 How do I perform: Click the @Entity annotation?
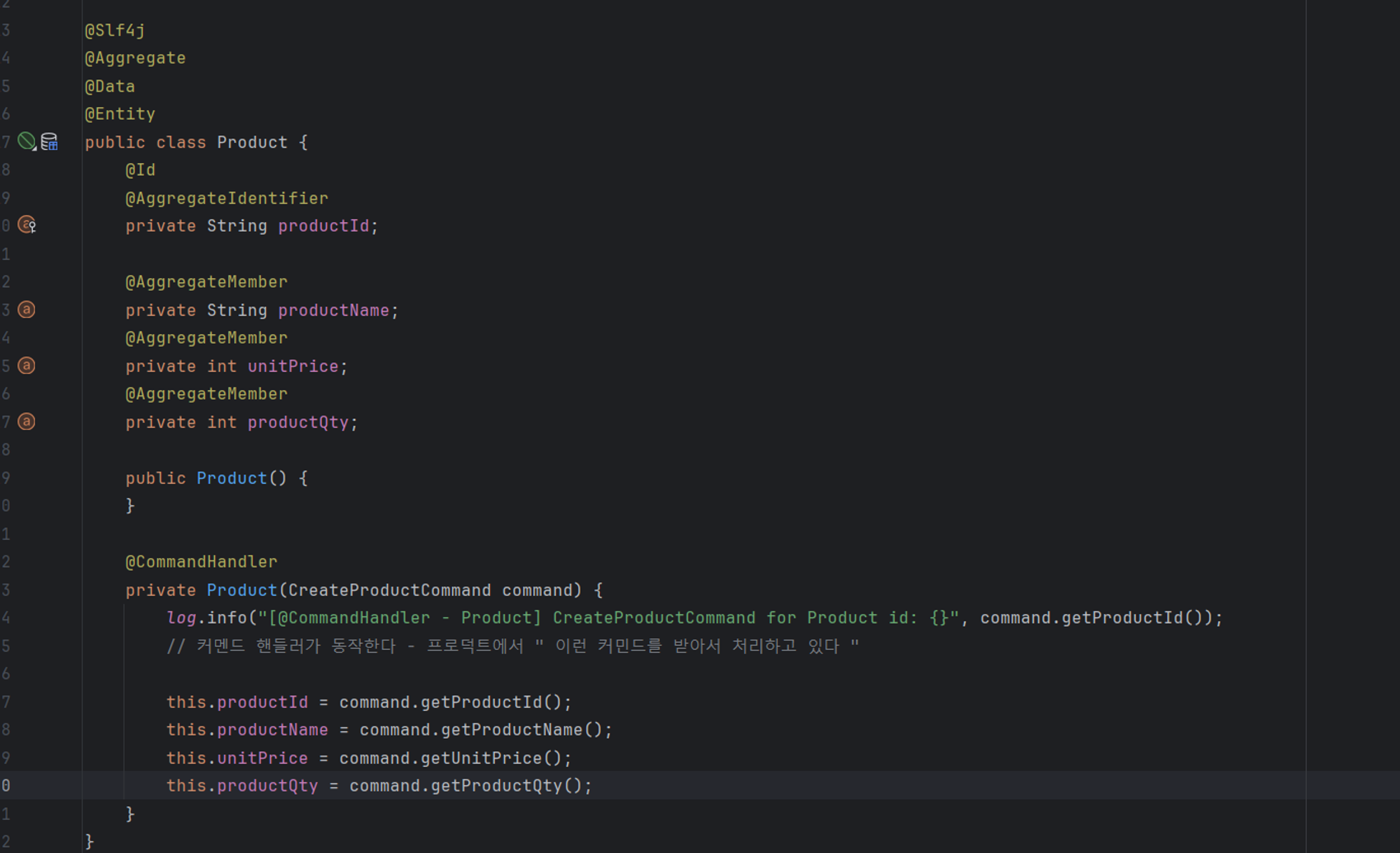tap(120, 113)
